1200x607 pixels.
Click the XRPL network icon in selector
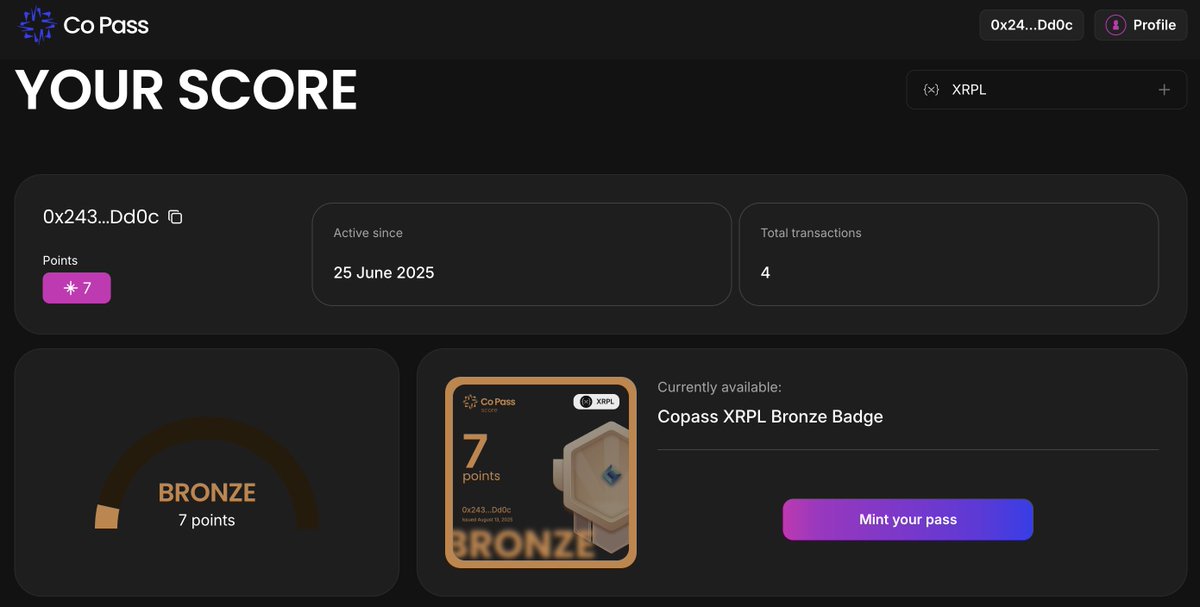coord(931,90)
